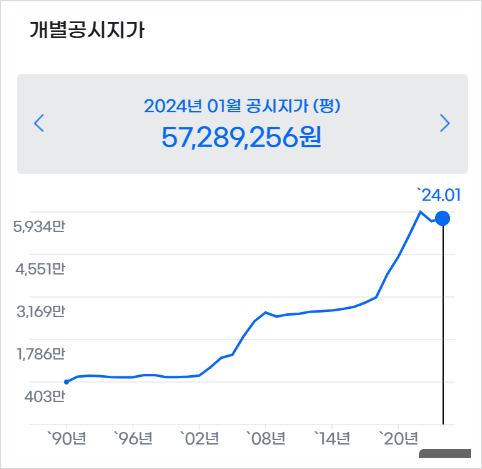482x469 pixels.
Task: Click the left arrow for previous year
Action: click(39, 123)
